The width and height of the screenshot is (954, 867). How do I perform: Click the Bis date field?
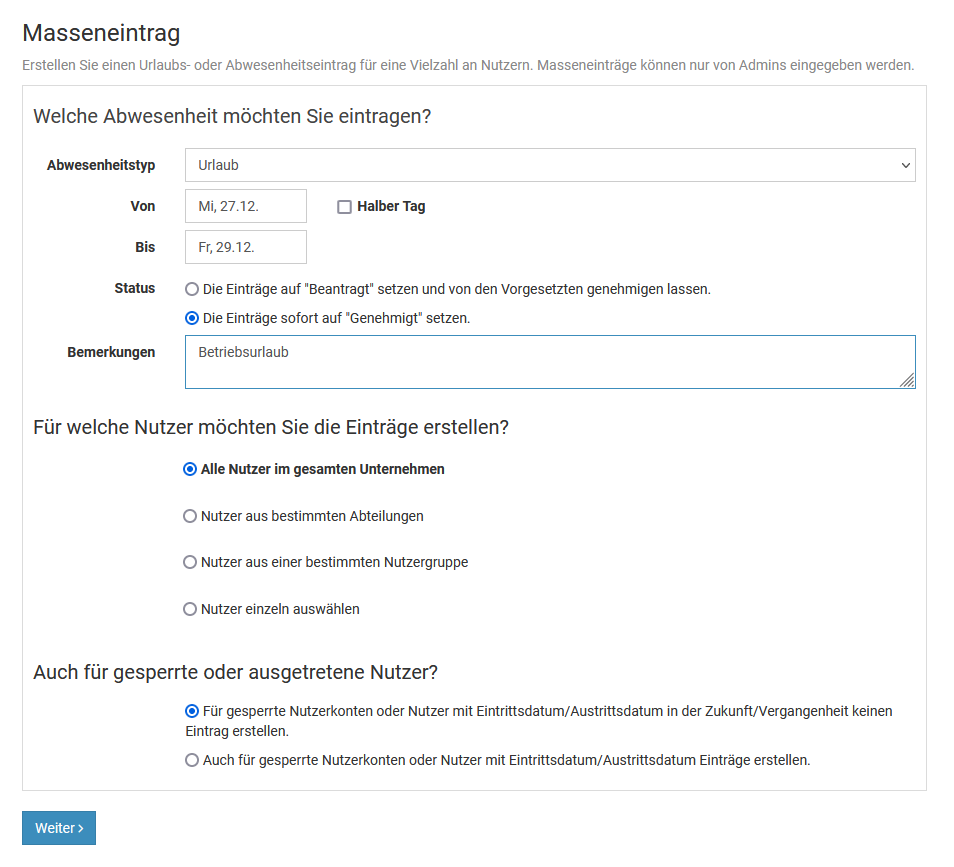245,247
